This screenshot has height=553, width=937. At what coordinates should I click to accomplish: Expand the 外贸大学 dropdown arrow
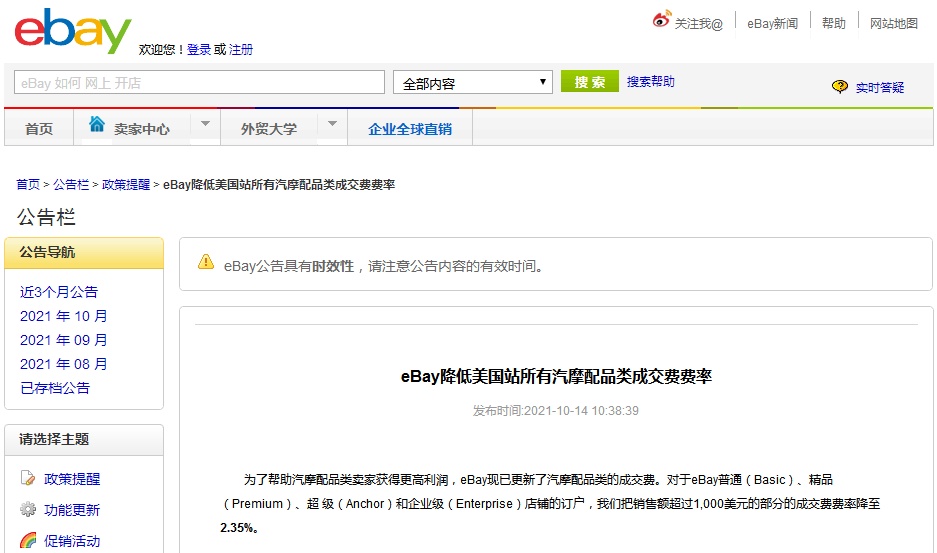332,124
